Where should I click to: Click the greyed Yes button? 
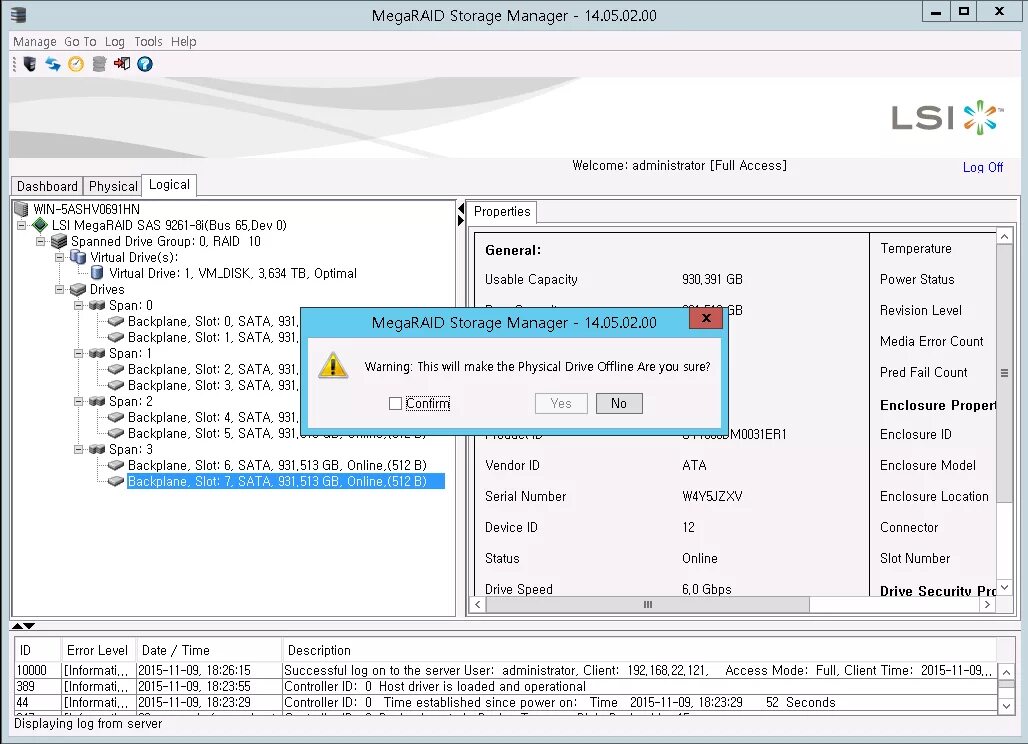(x=561, y=403)
